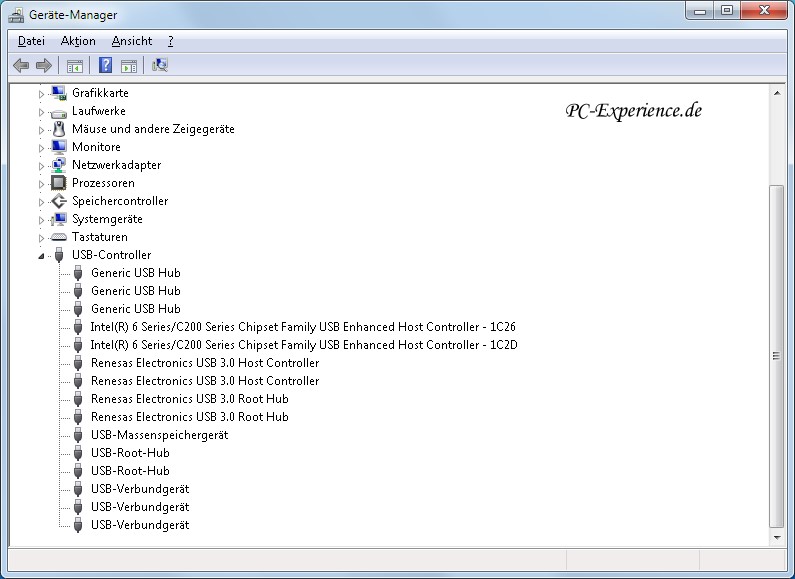The width and height of the screenshot is (795, 579).
Task: Click the vertical scrollbar down arrow
Action: [776, 537]
